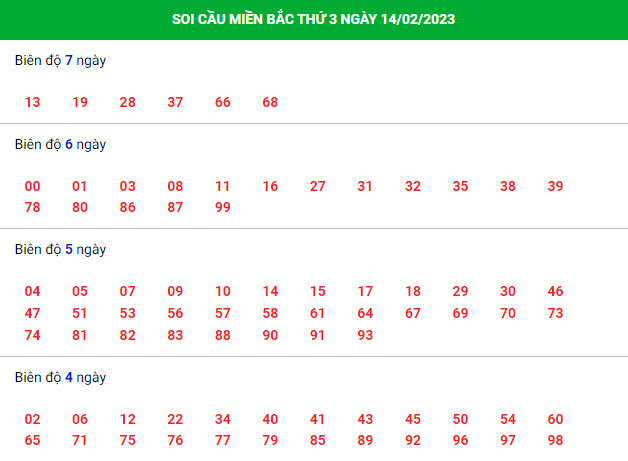Select number 02 in the 4-day group
This screenshot has width=628, height=461.
pyautogui.click(x=32, y=419)
